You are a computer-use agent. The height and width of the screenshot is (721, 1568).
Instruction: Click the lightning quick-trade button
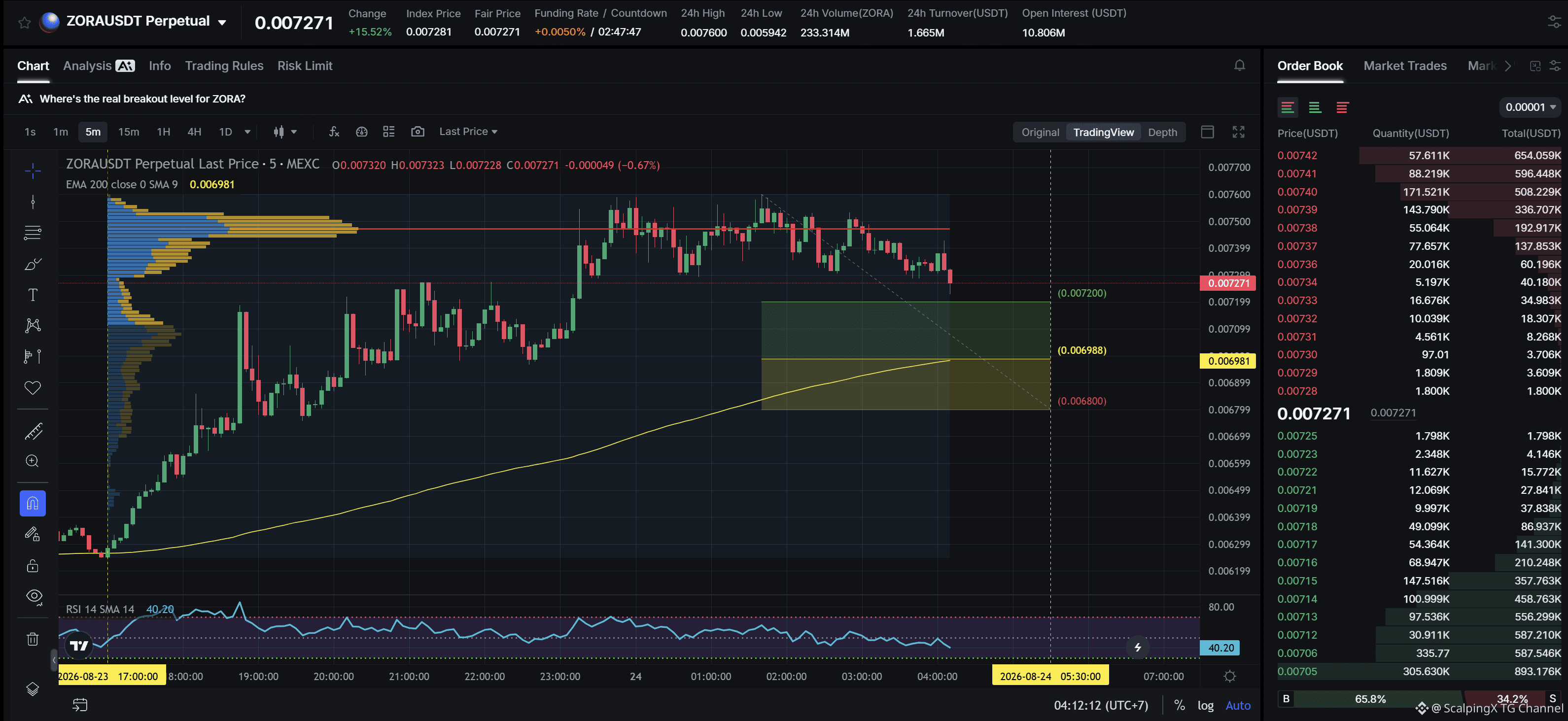point(1137,648)
